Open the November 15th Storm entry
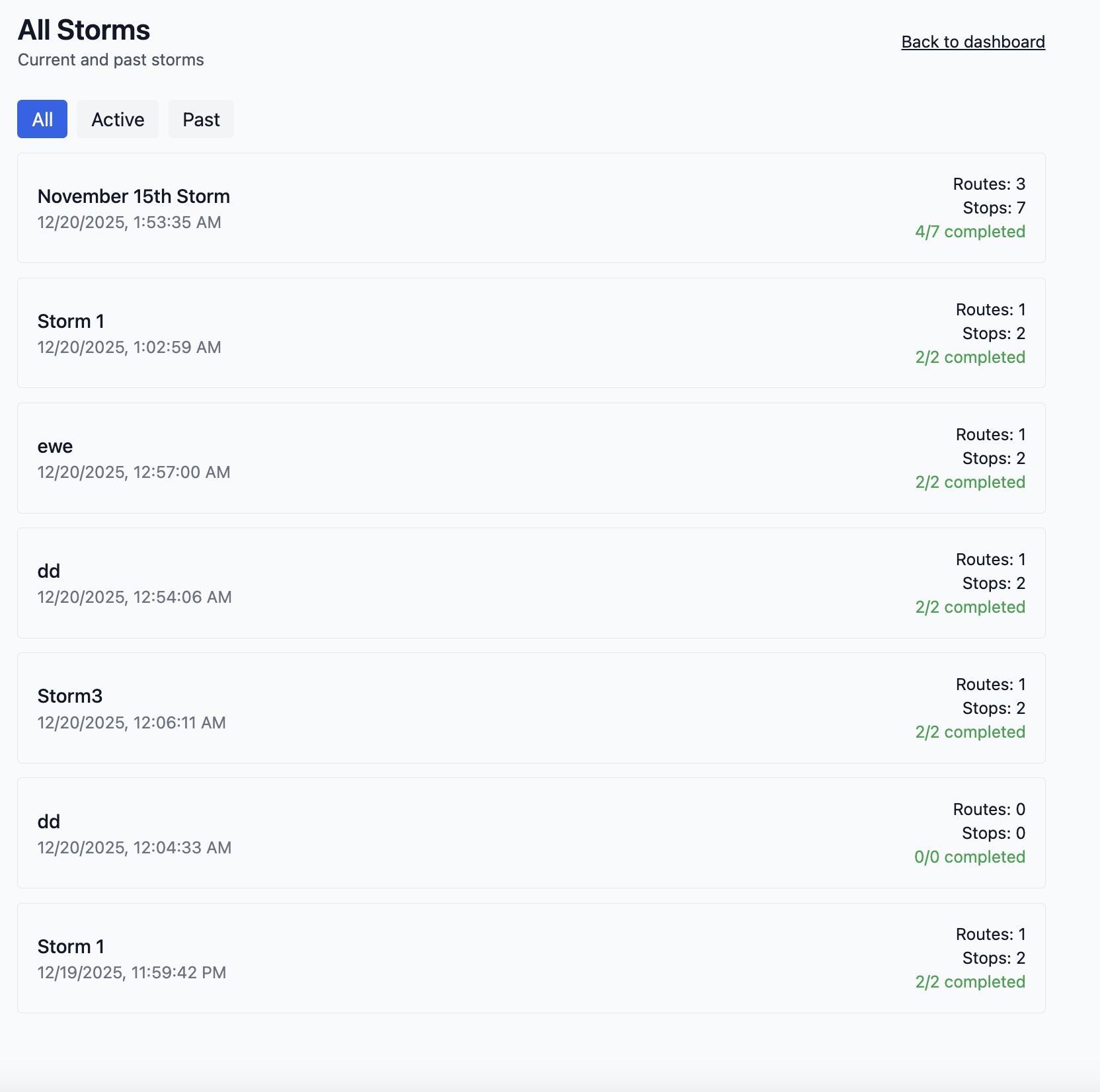 134,196
